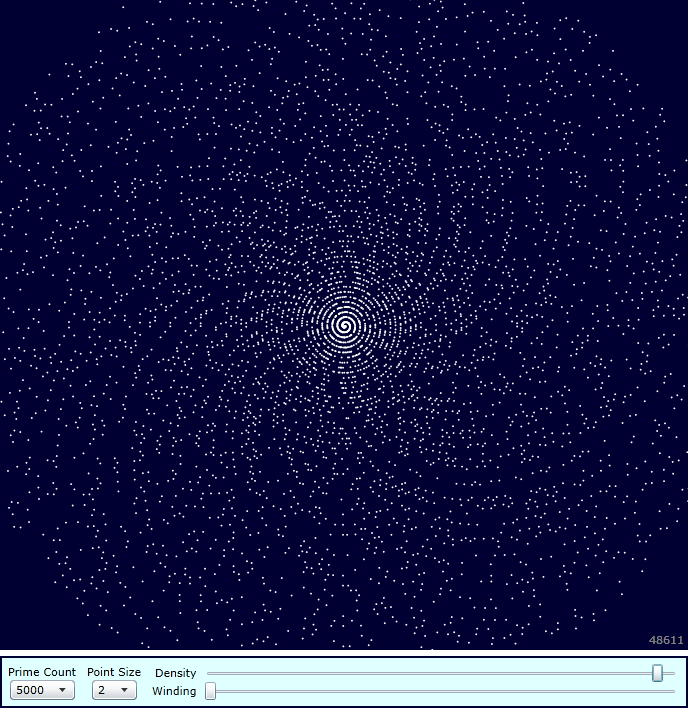Open the Prime Count dropdown showing 5000
This screenshot has height=708, width=688.
(x=42, y=690)
